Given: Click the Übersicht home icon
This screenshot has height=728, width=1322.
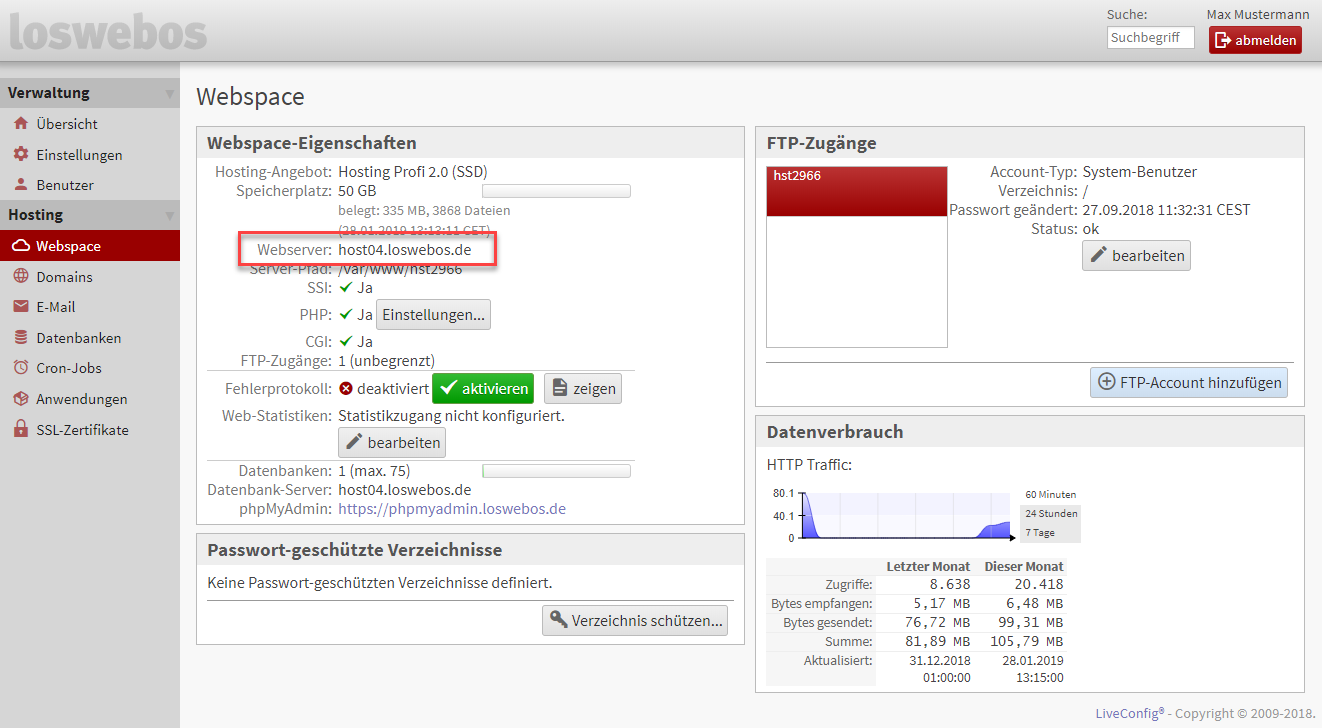Looking at the screenshot, I should click(x=20, y=124).
